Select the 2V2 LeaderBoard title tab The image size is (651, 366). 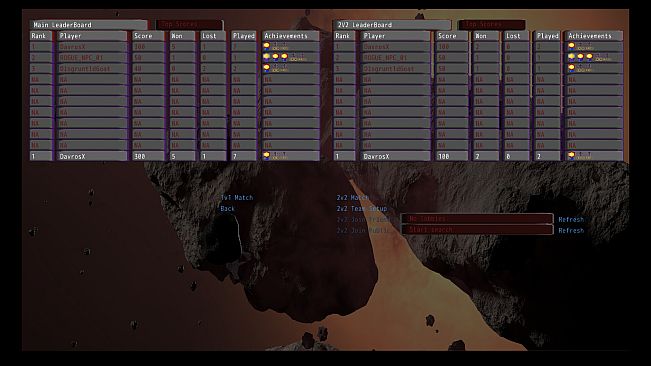(x=392, y=25)
